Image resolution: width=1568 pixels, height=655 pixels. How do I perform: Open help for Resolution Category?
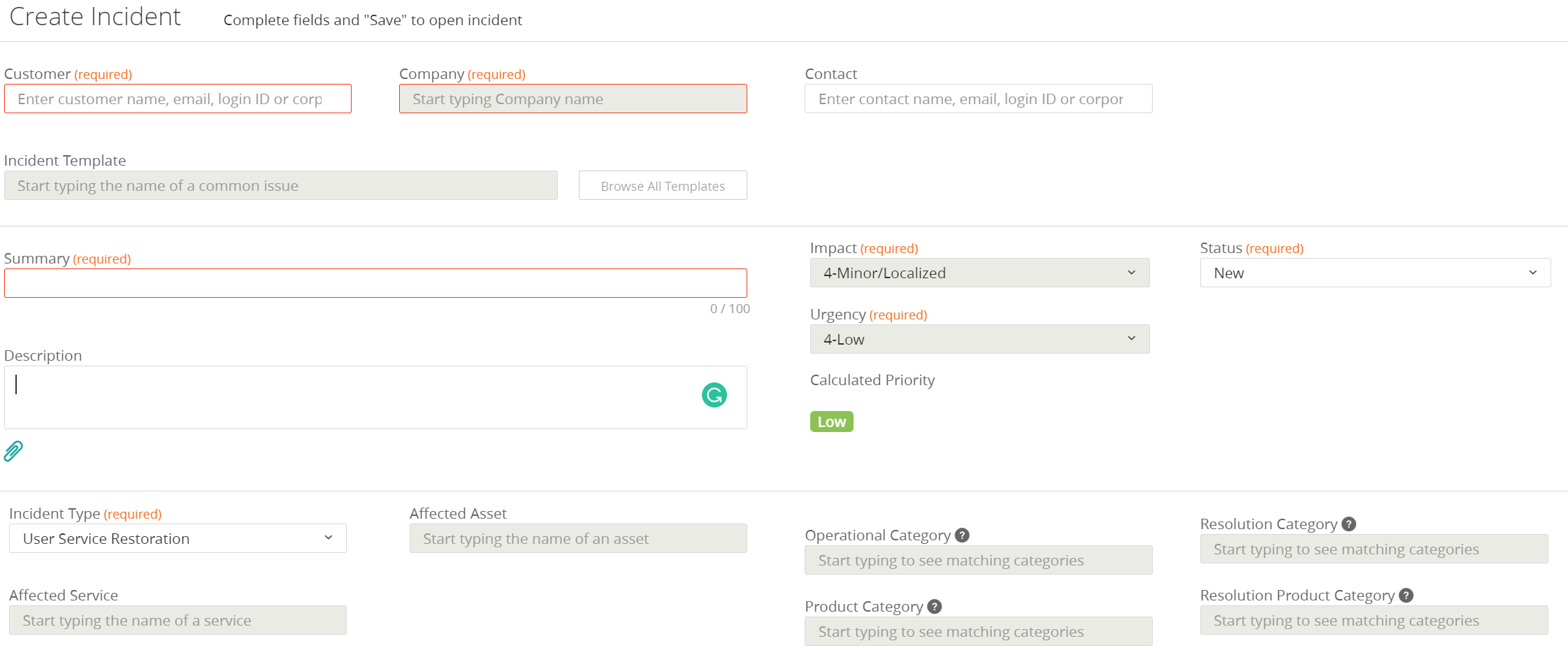pos(1349,524)
